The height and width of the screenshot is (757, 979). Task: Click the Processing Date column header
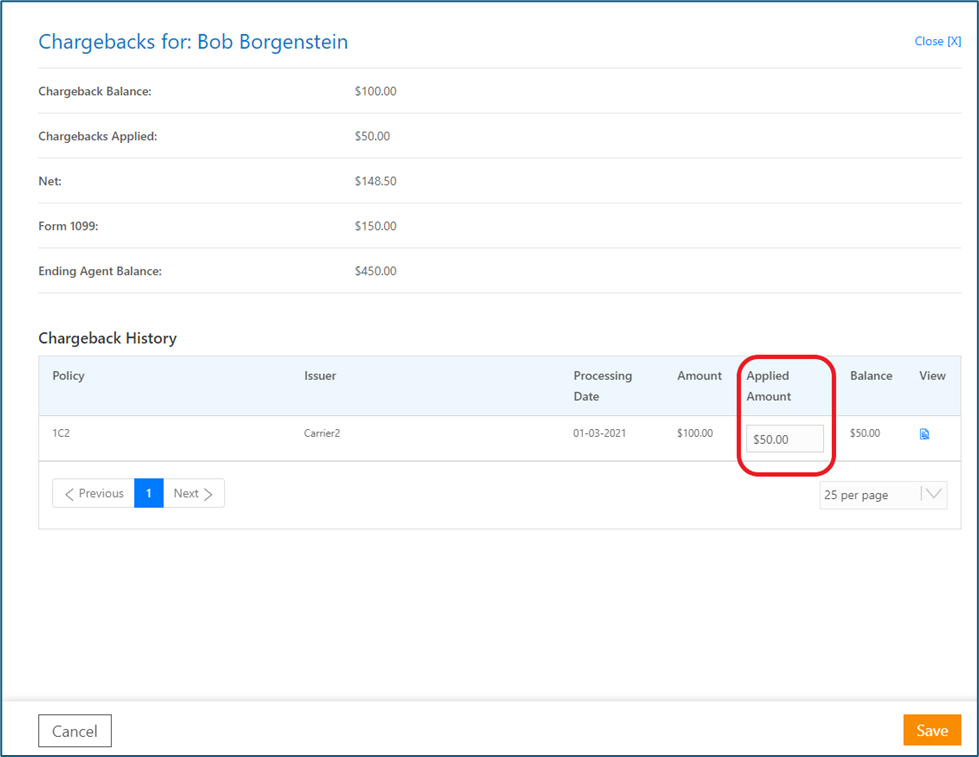coord(603,386)
